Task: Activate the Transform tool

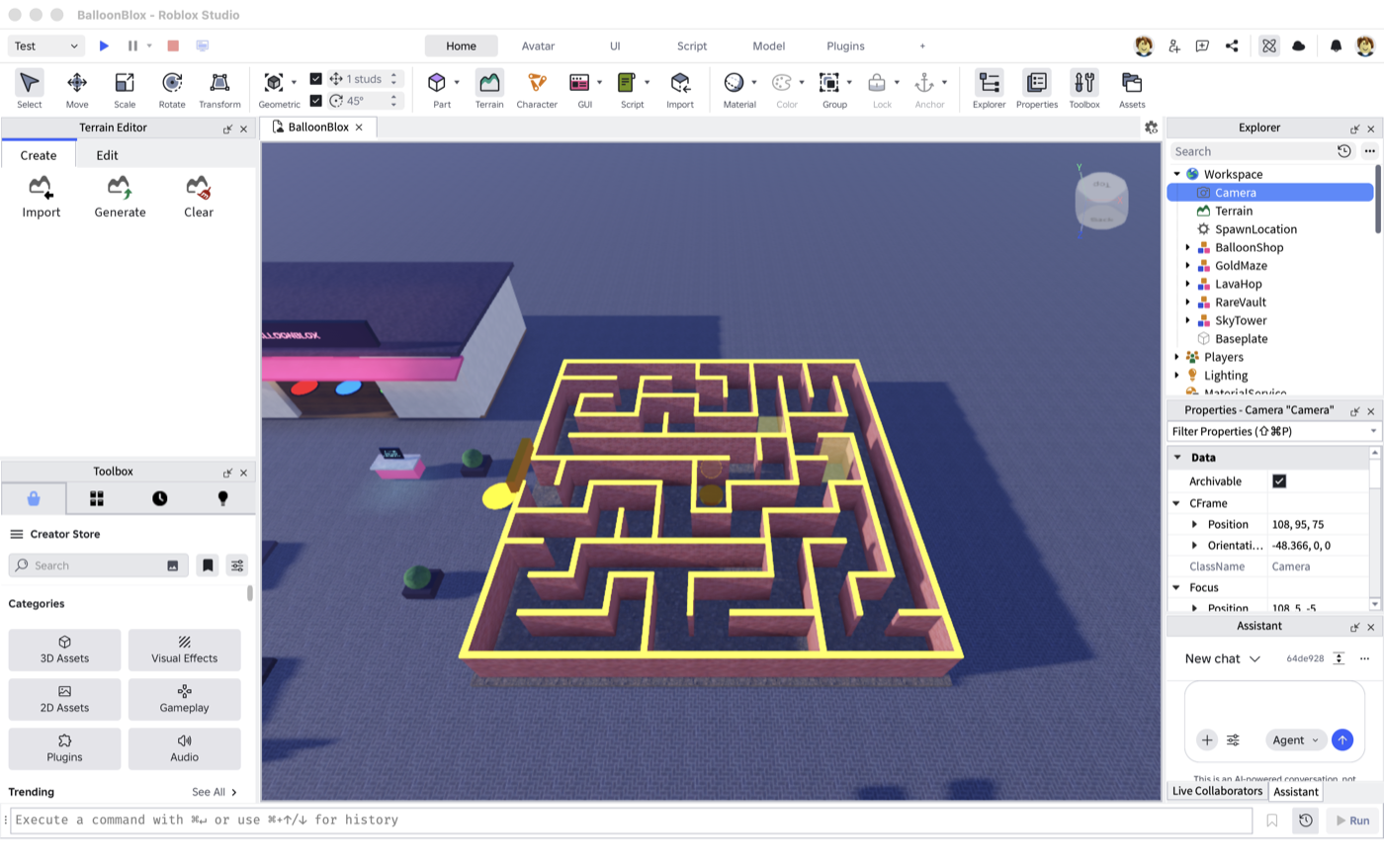Action: click(219, 89)
